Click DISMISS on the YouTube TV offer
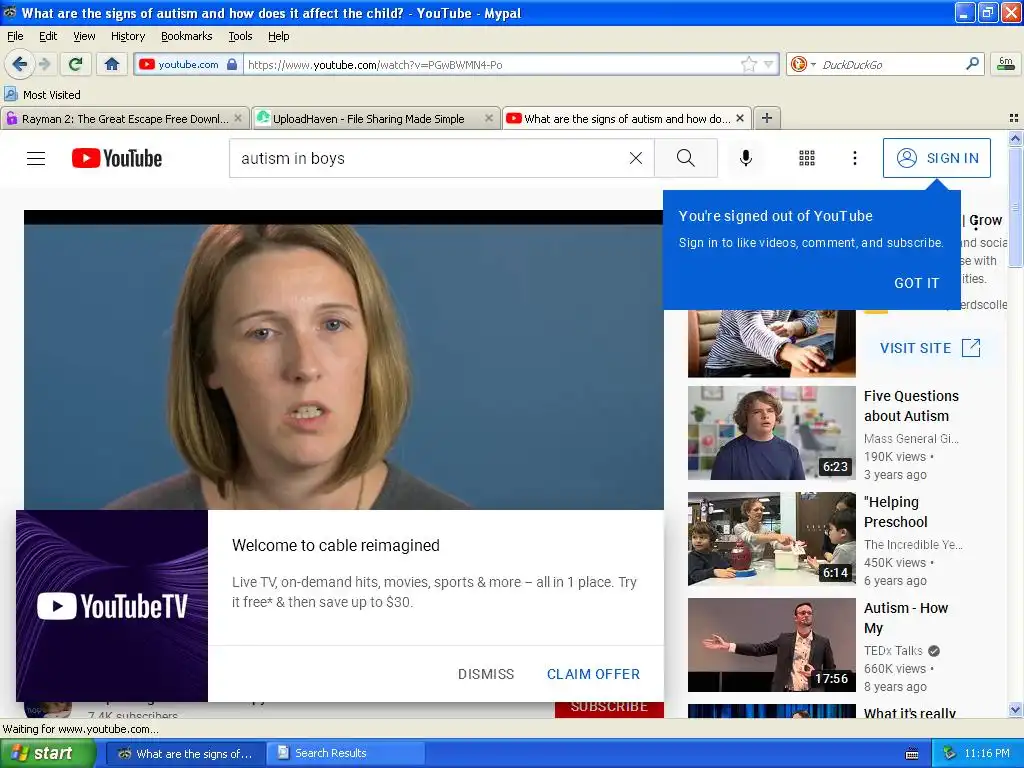Screen dimensions: 1024x768 [486, 674]
